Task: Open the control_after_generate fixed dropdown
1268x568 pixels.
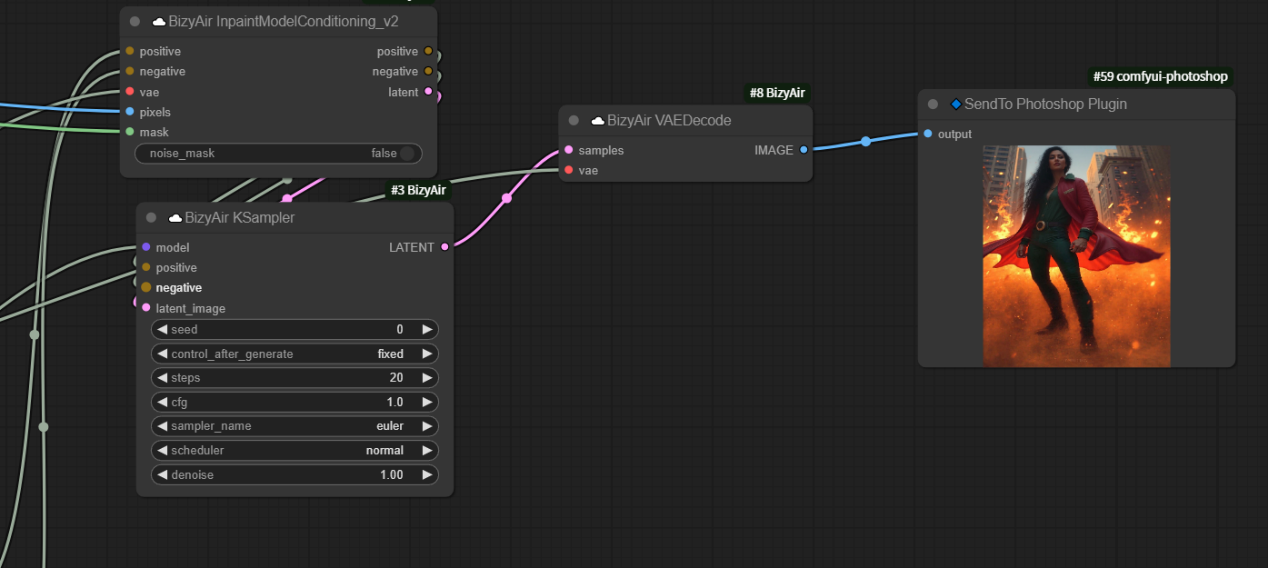Action: coord(294,354)
